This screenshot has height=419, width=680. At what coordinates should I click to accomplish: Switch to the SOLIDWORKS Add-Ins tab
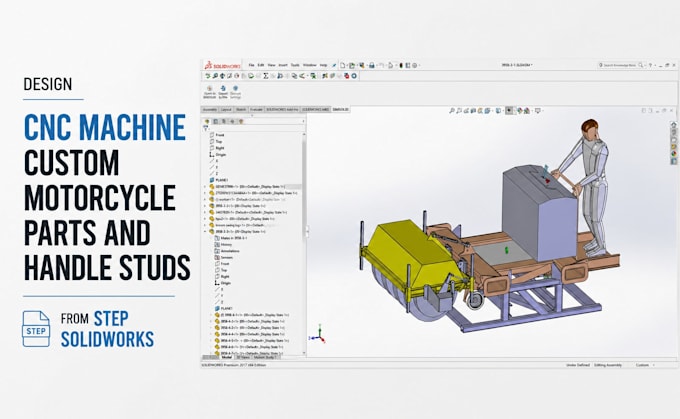282,110
